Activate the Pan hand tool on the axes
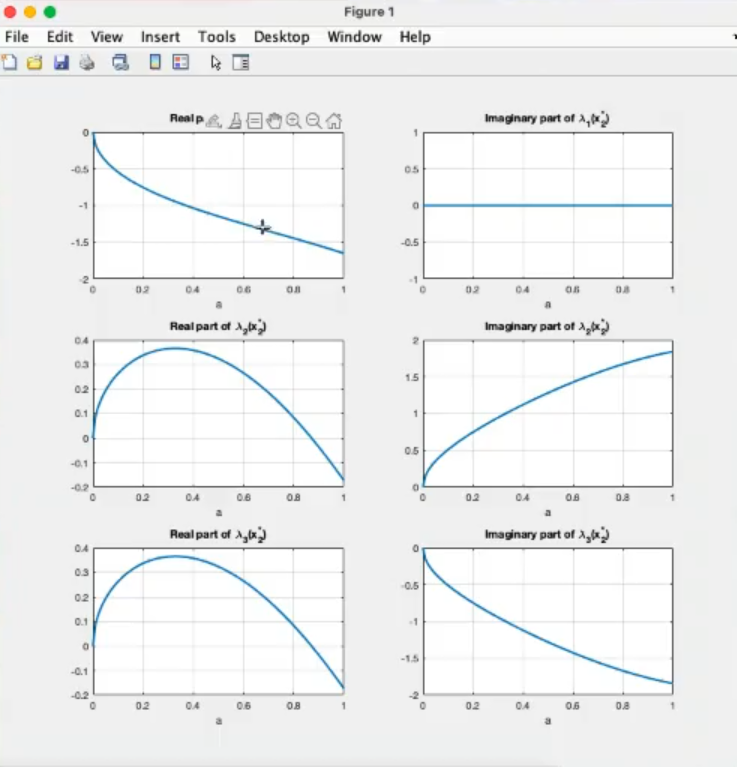This screenshot has height=767, width=737. (x=274, y=121)
